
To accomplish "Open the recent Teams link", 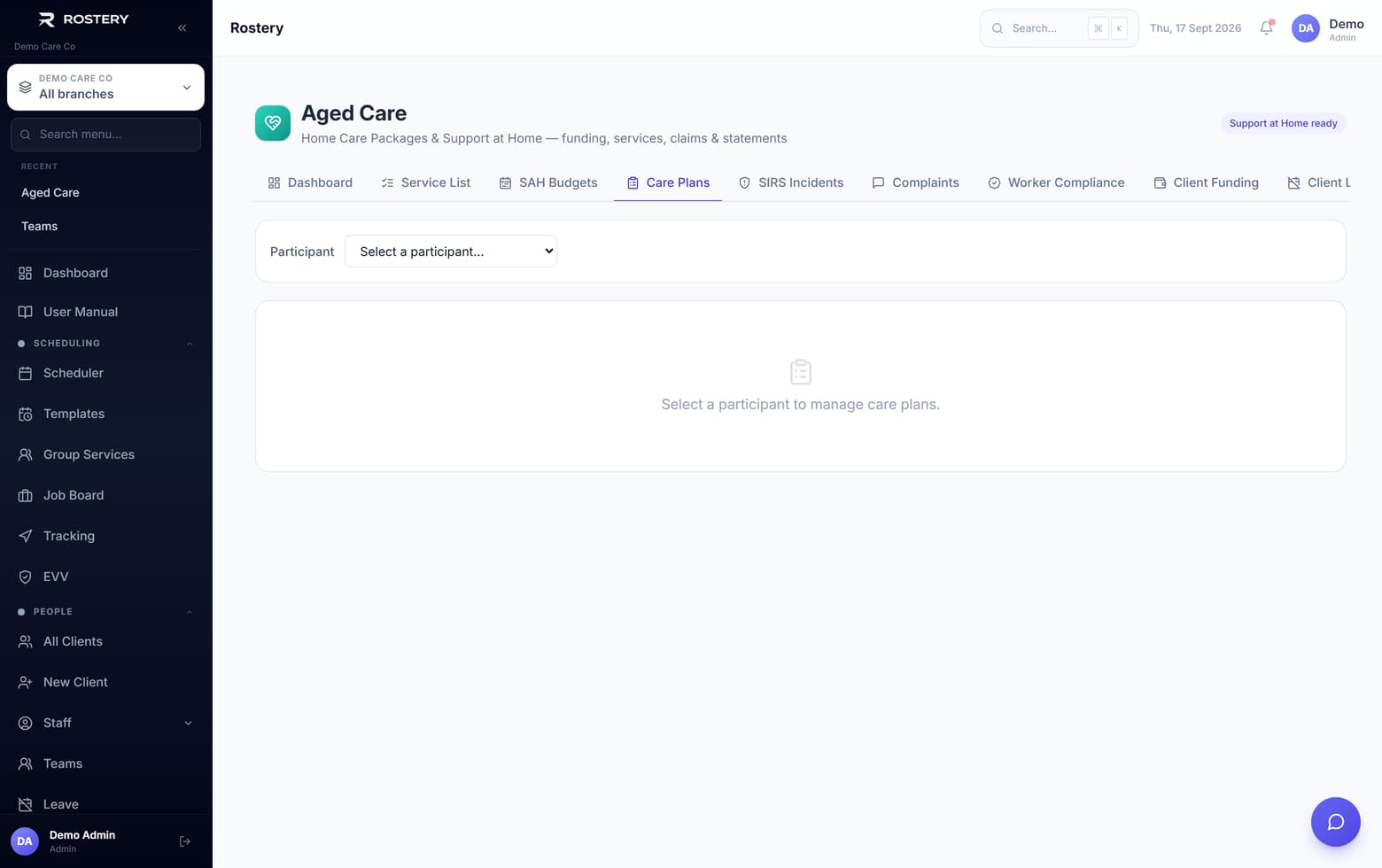I will point(39,226).
